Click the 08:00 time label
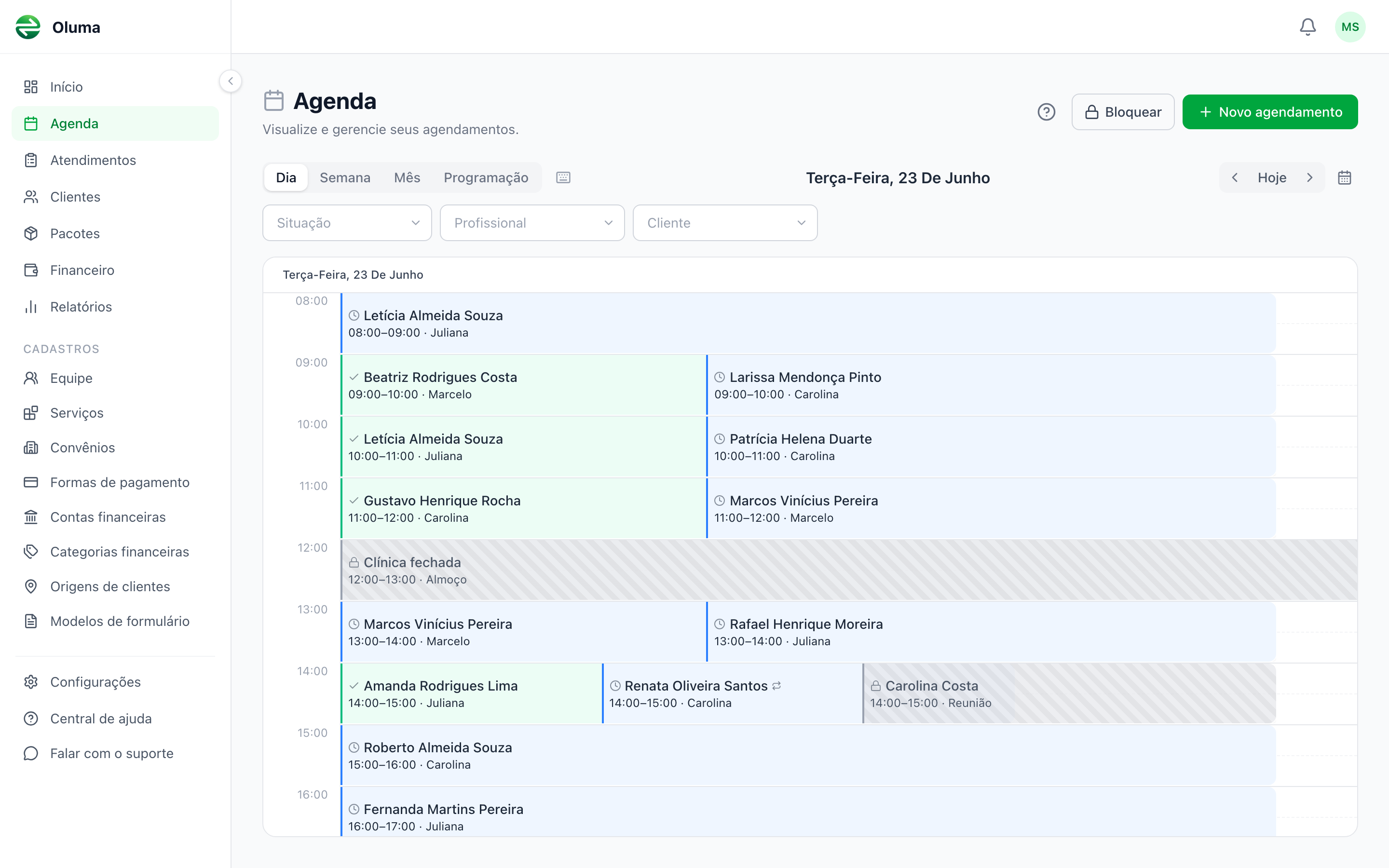Image resolution: width=1389 pixels, height=868 pixels. (311, 301)
